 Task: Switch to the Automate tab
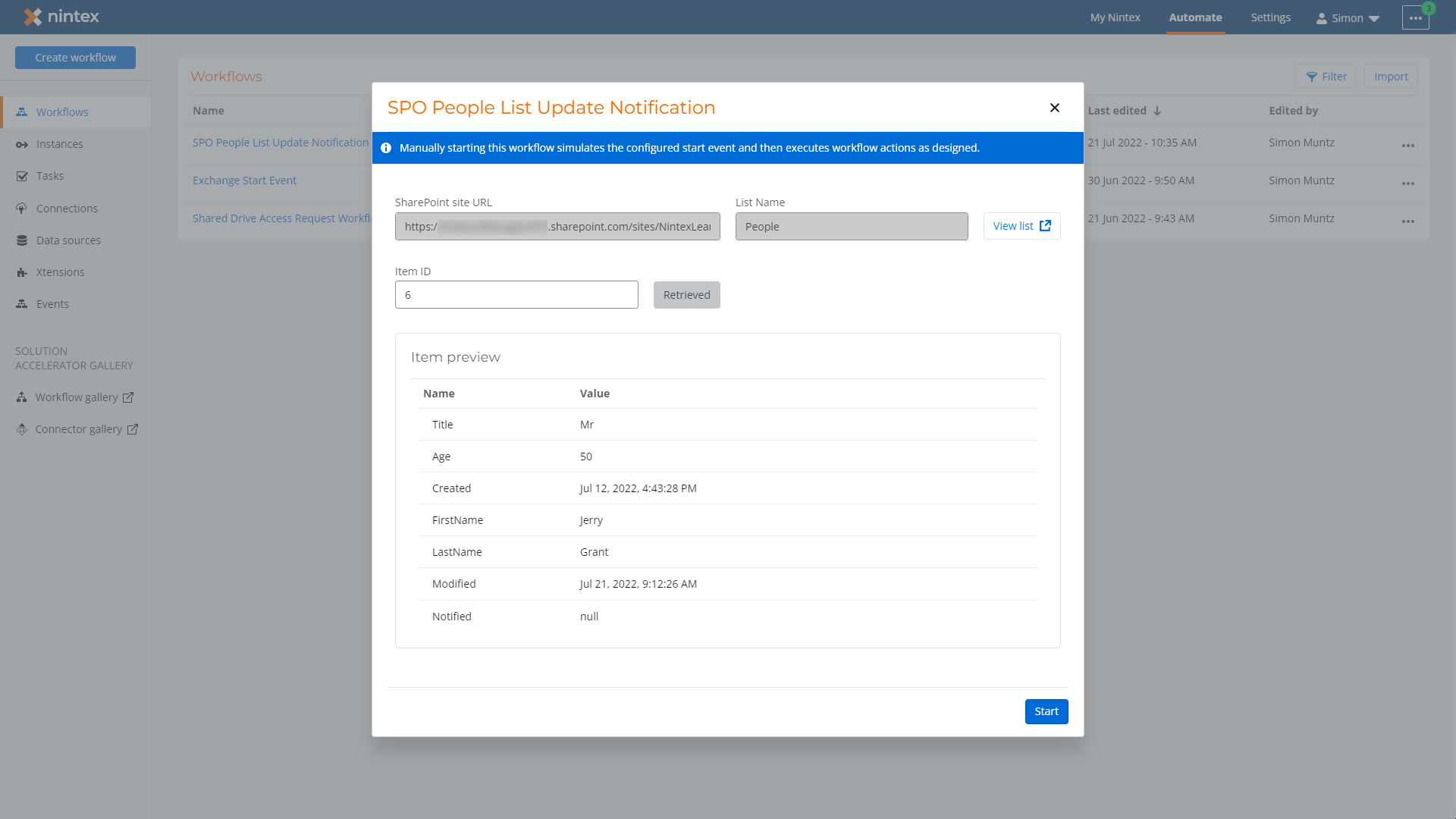pos(1195,17)
